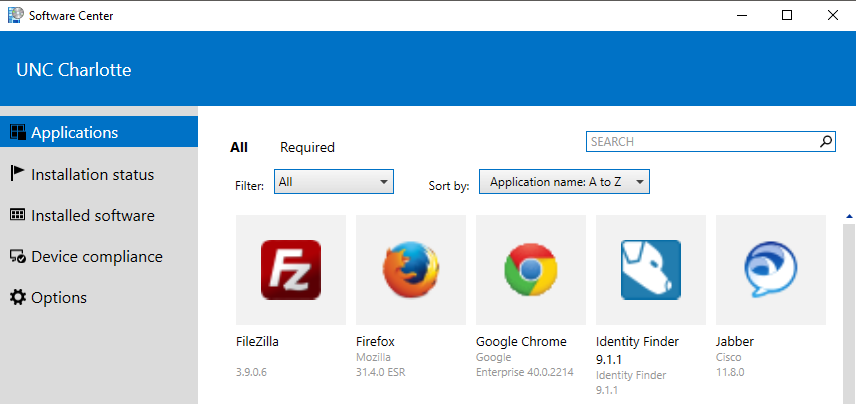Click the search magnifier icon
Screen dimensions: 856x404
[x=826, y=141]
